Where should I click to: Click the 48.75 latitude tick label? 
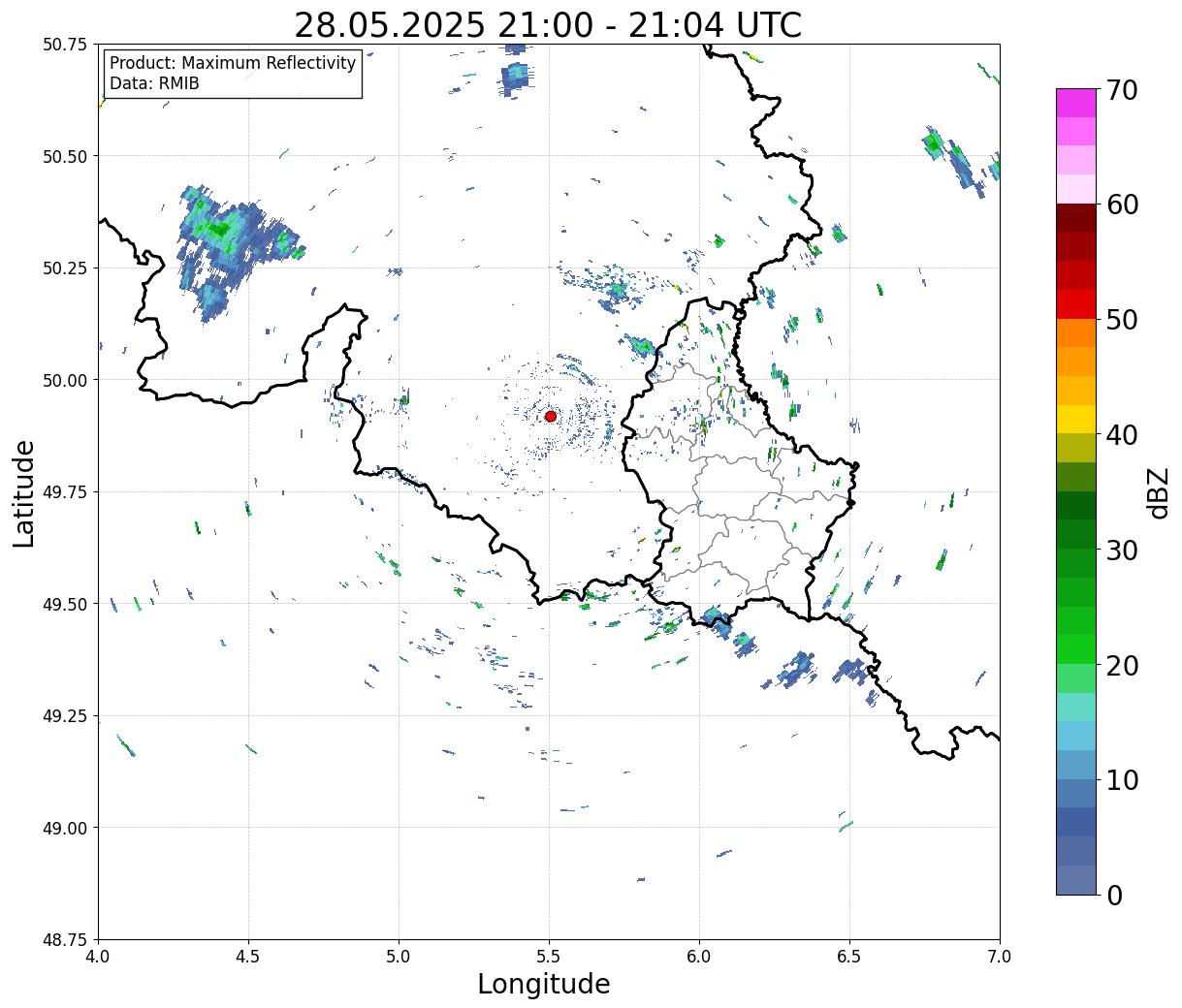pos(65,940)
